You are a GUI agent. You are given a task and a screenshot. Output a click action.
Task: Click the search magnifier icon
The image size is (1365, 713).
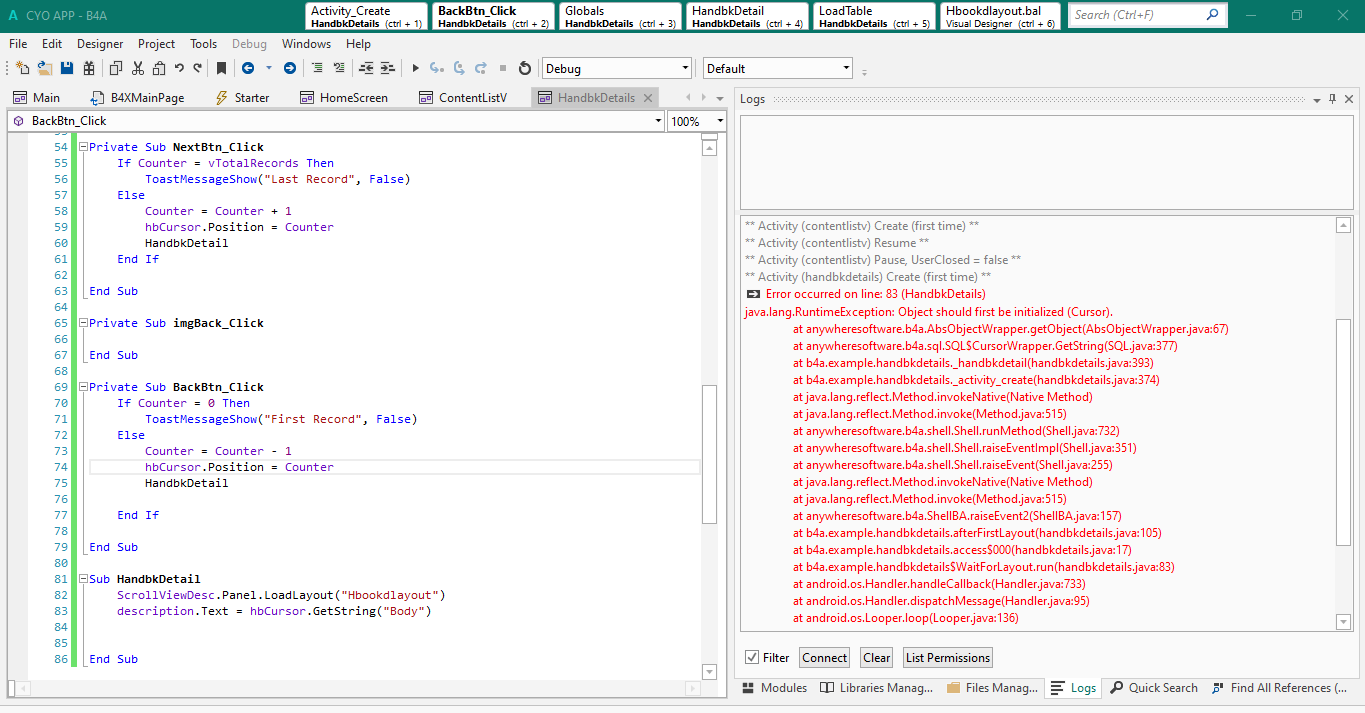[1212, 15]
